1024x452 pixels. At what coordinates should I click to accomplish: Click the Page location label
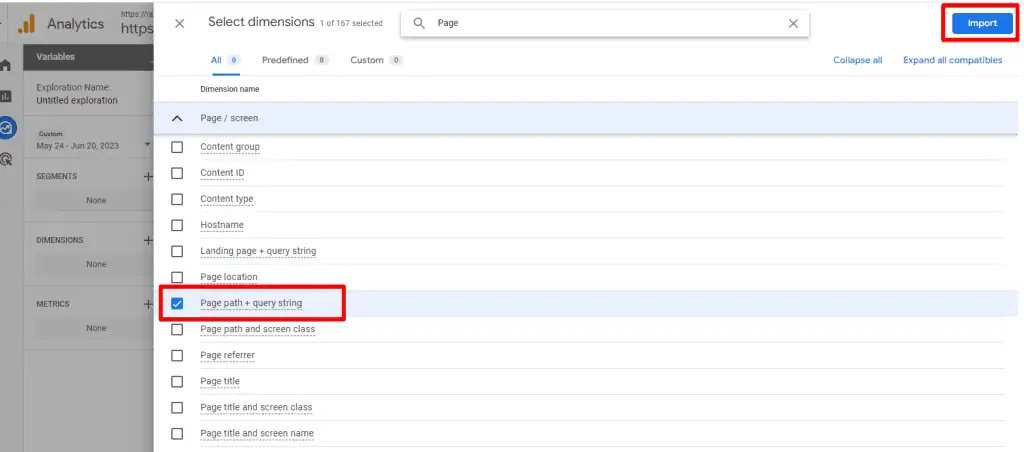tap(229, 277)
